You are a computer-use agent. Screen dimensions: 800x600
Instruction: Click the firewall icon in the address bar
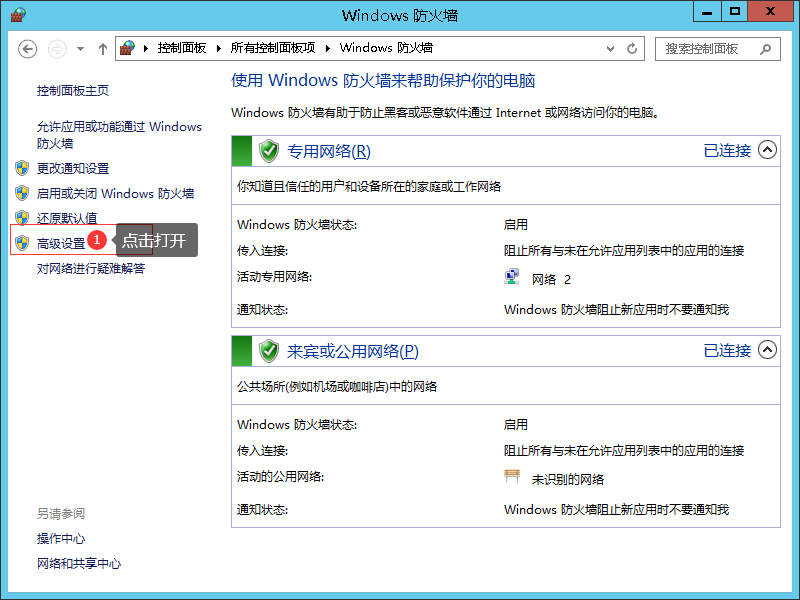coord(128,48)
